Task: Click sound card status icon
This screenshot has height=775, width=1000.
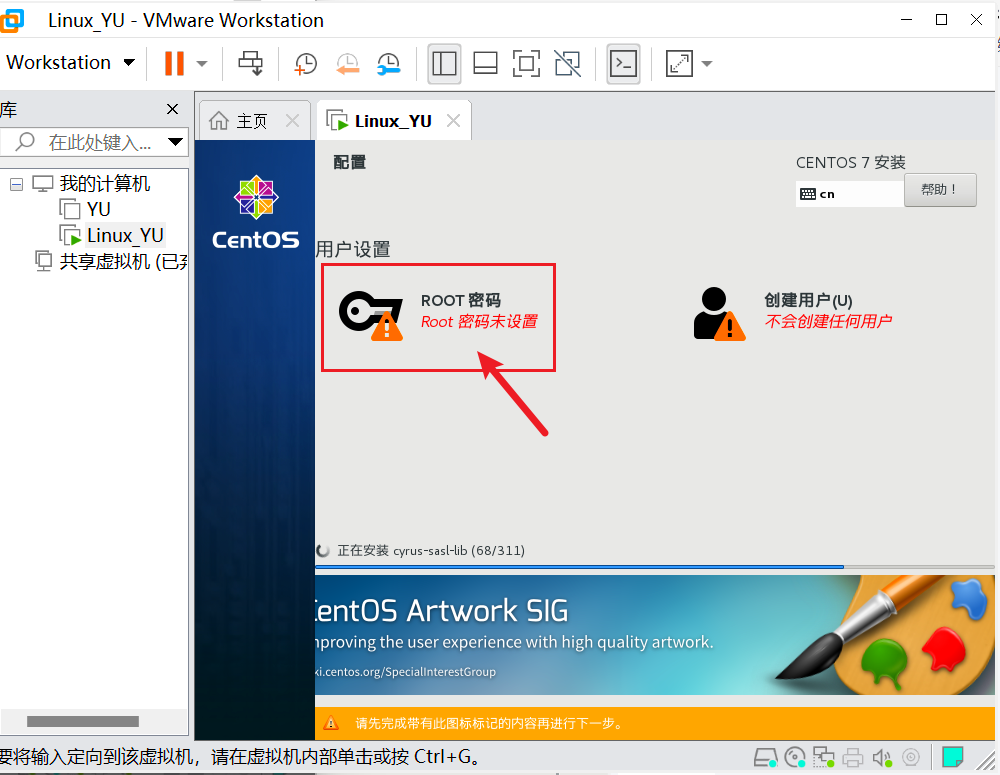Action: pos(882,758)
